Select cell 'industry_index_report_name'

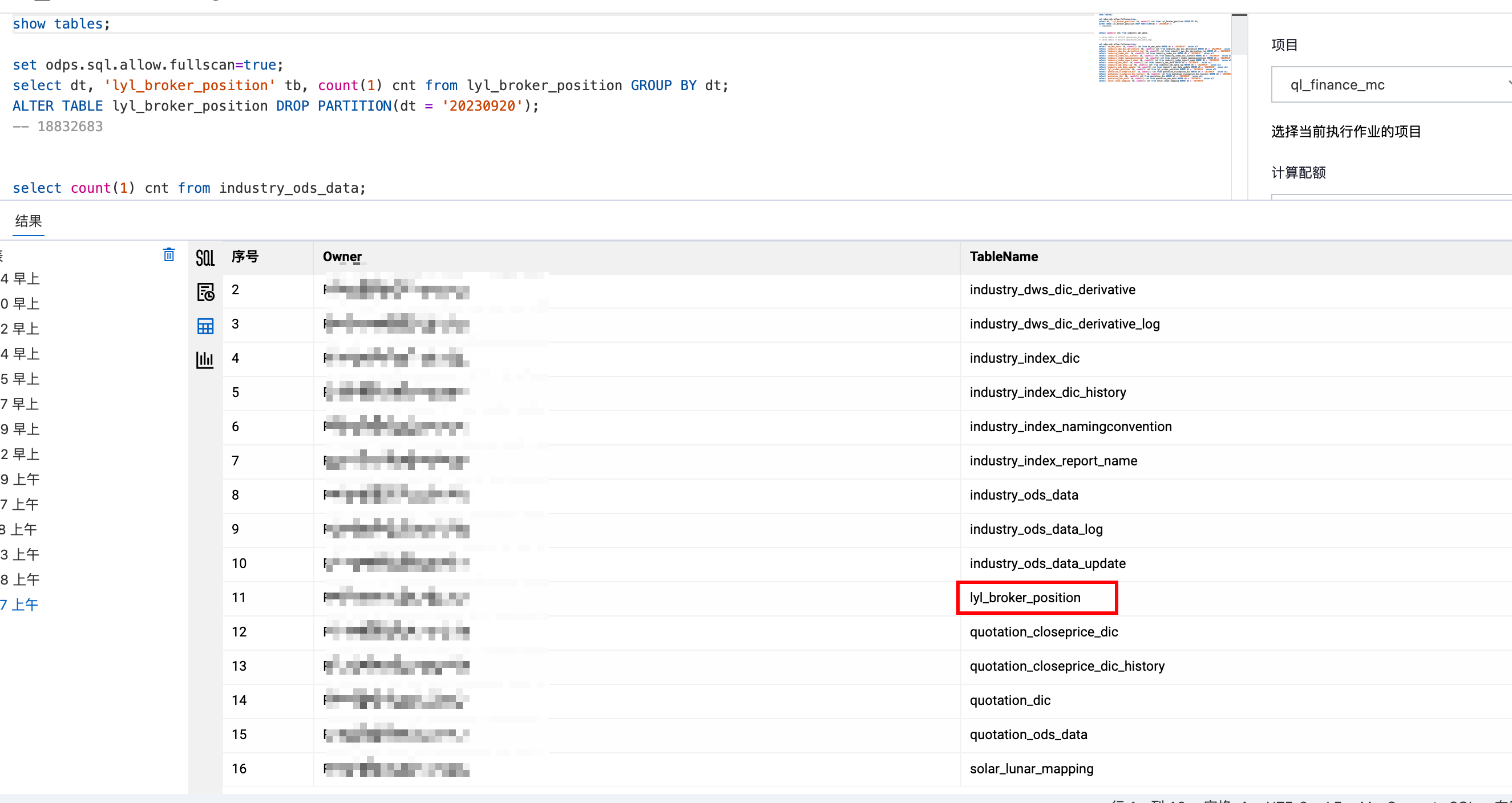(1053, 460)
